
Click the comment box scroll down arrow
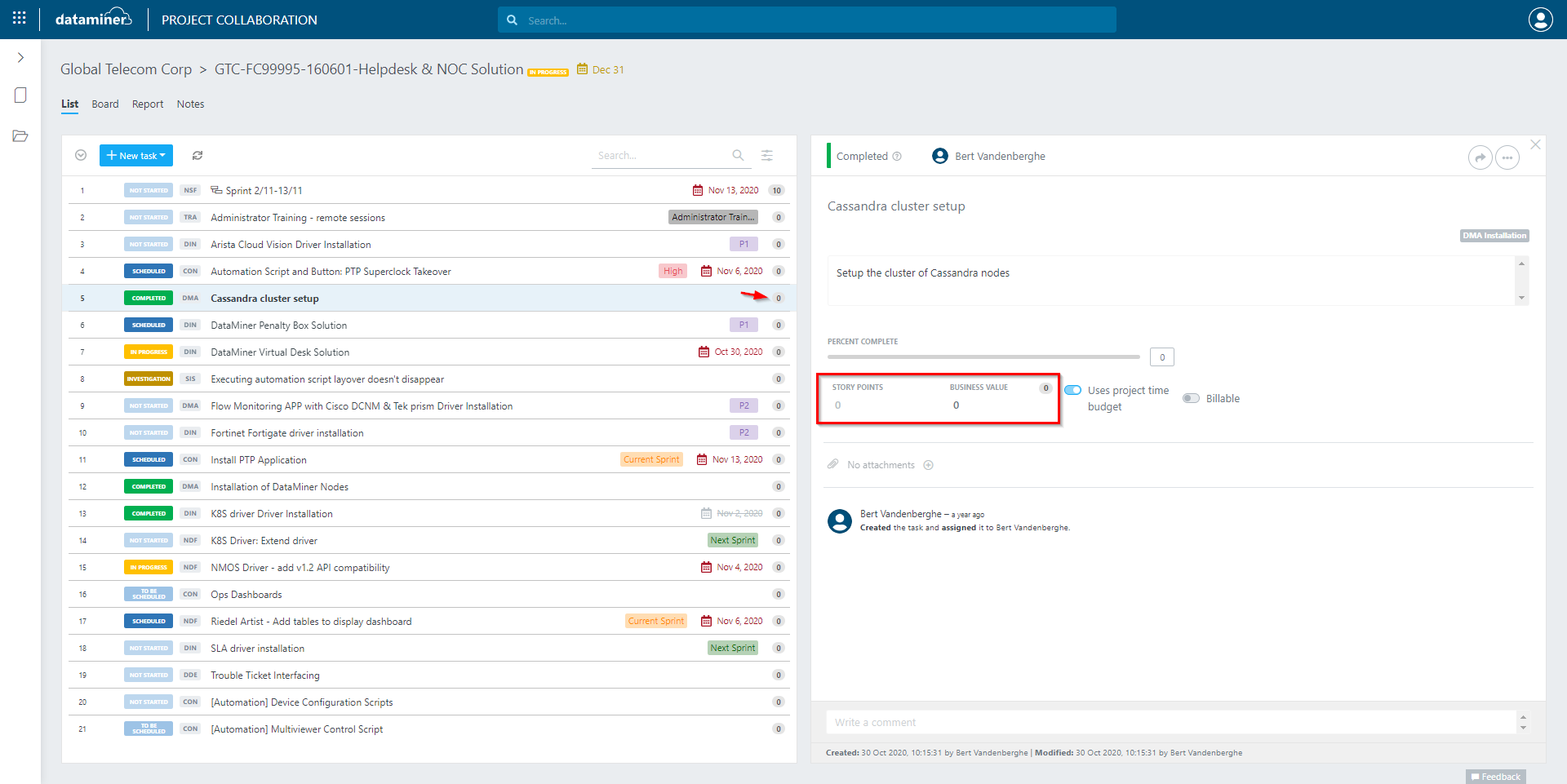point(1523,728)
